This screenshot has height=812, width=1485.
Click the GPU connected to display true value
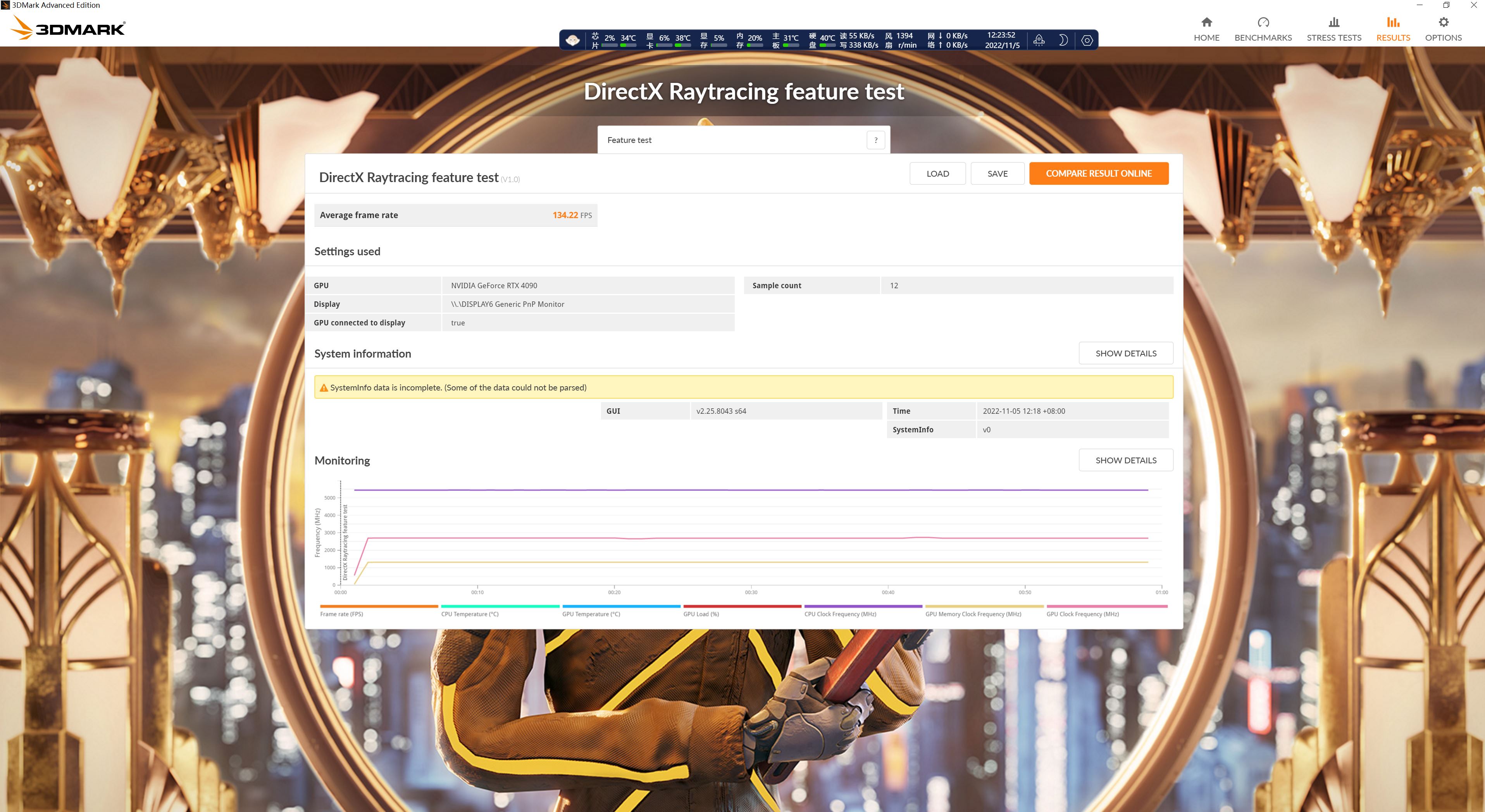(458, 323)
